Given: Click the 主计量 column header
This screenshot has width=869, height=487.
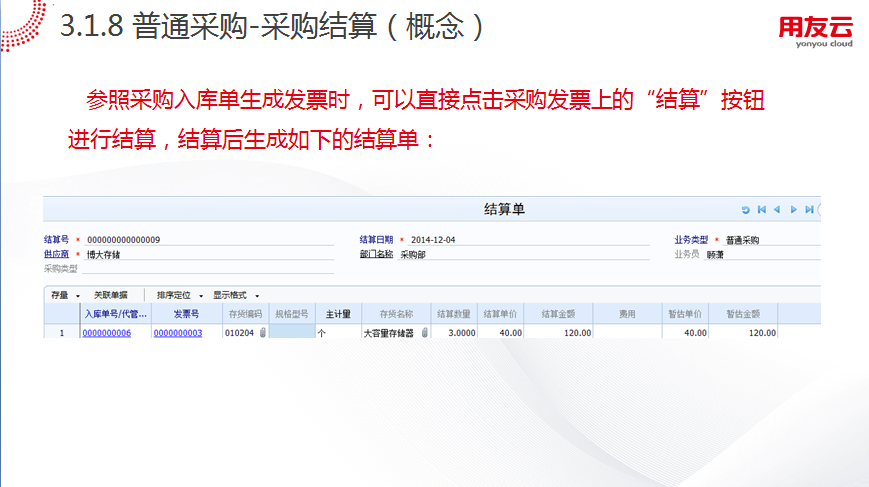Looking at the screenshot, I should coord(339,314).
